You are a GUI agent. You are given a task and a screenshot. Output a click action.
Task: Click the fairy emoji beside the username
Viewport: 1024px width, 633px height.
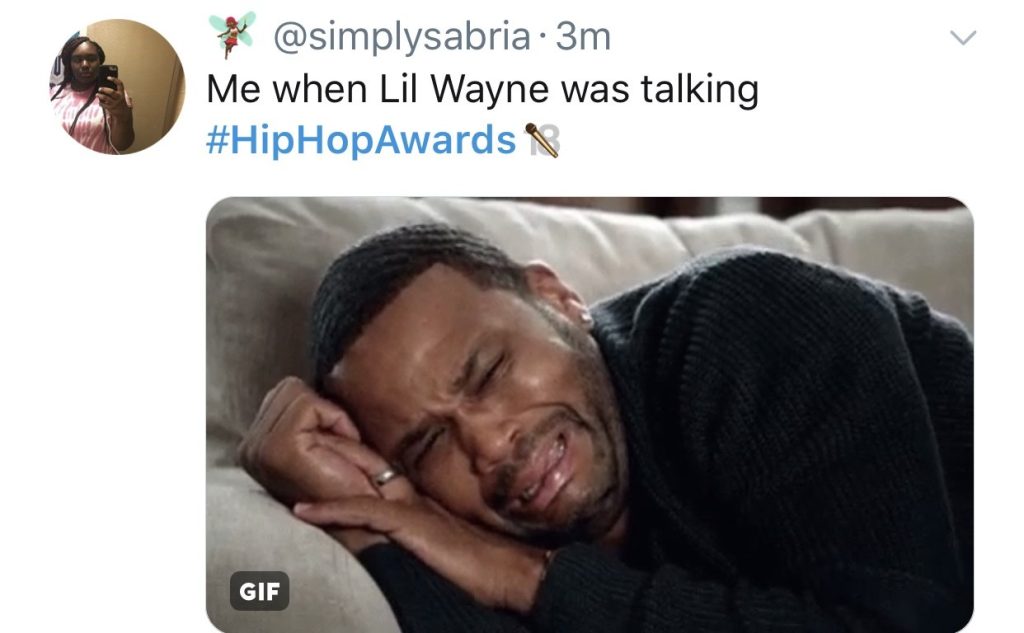click(231, 35)
